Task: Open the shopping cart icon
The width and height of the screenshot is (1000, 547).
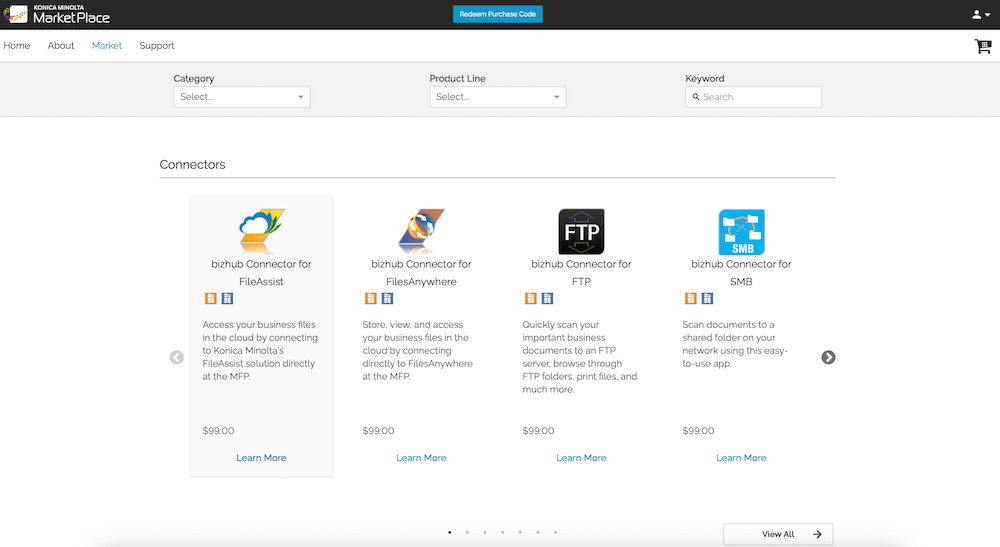Action: (x=983, y=46)
